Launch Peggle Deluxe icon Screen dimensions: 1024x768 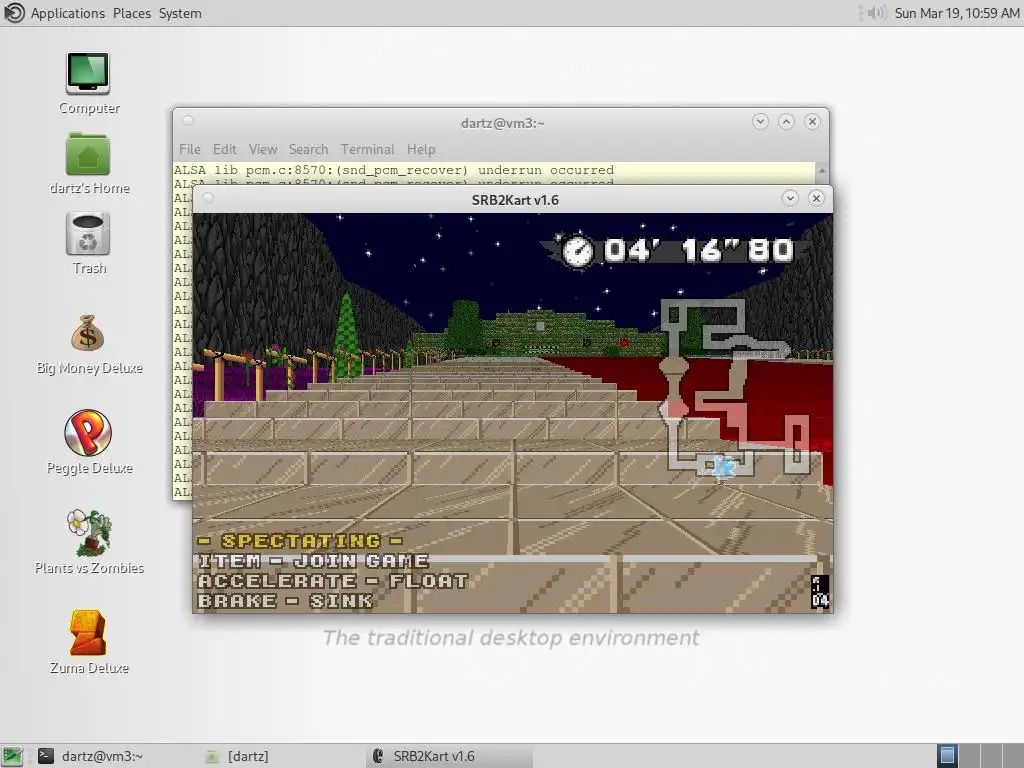coord(88,433)
